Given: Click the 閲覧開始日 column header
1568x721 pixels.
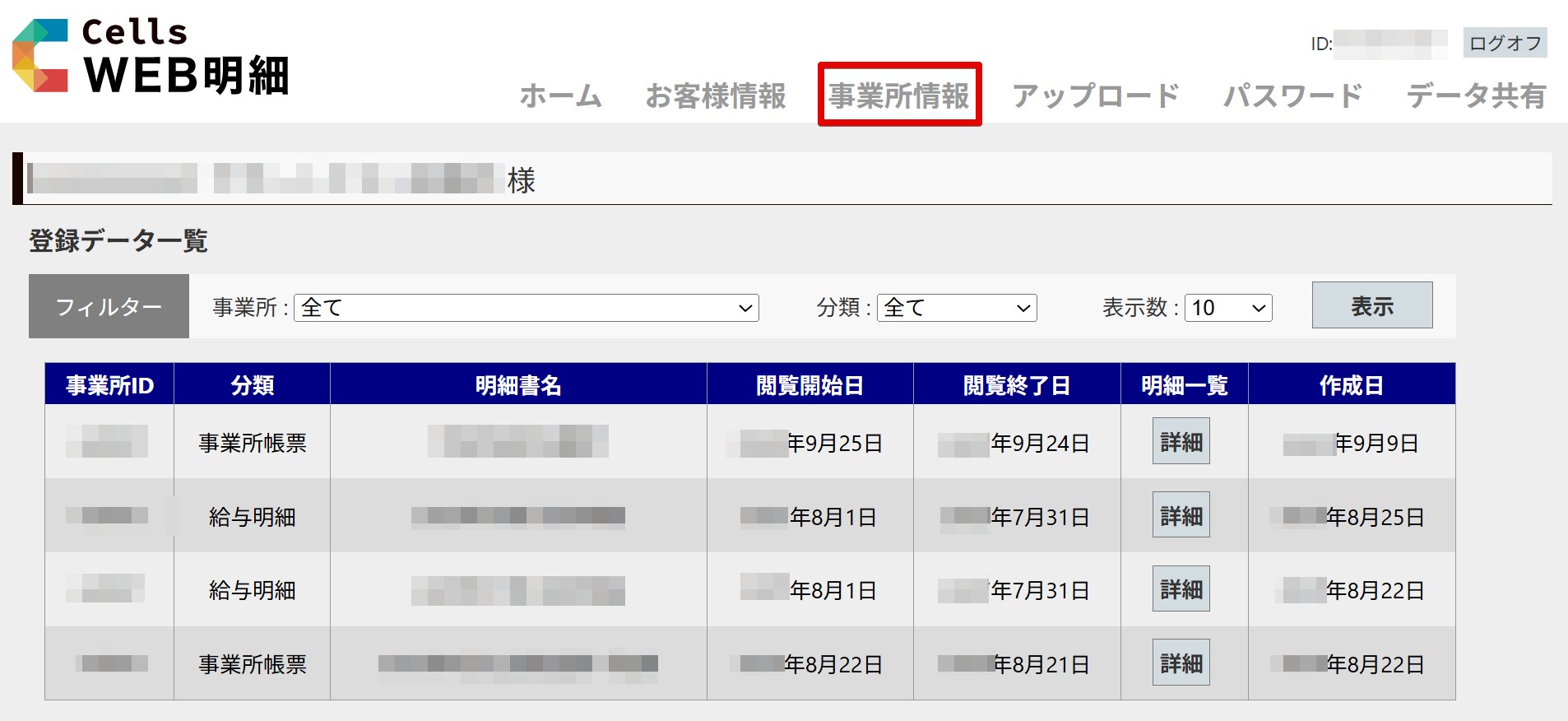Looking at the screenshot, I should point(810,385).
